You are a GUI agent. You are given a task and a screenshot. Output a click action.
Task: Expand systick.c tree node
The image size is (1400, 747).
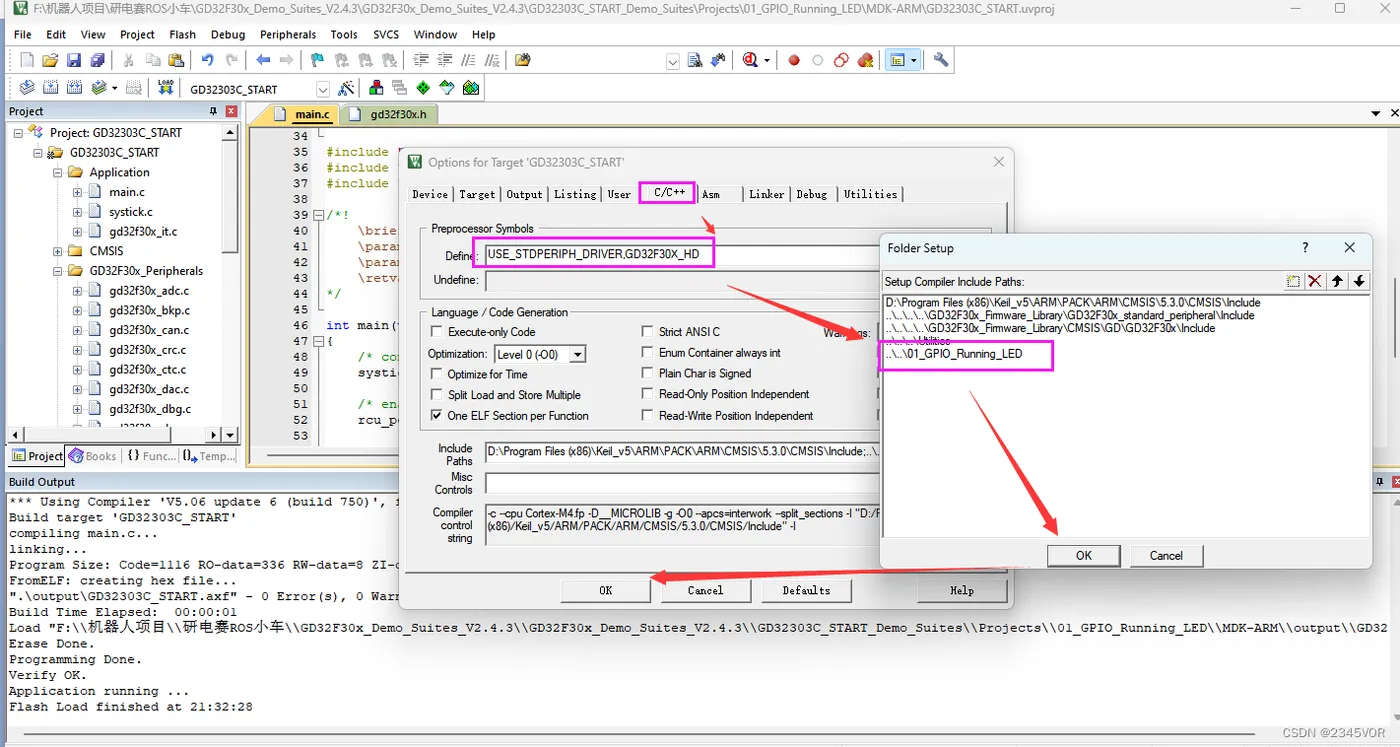[x=77, y=212]
